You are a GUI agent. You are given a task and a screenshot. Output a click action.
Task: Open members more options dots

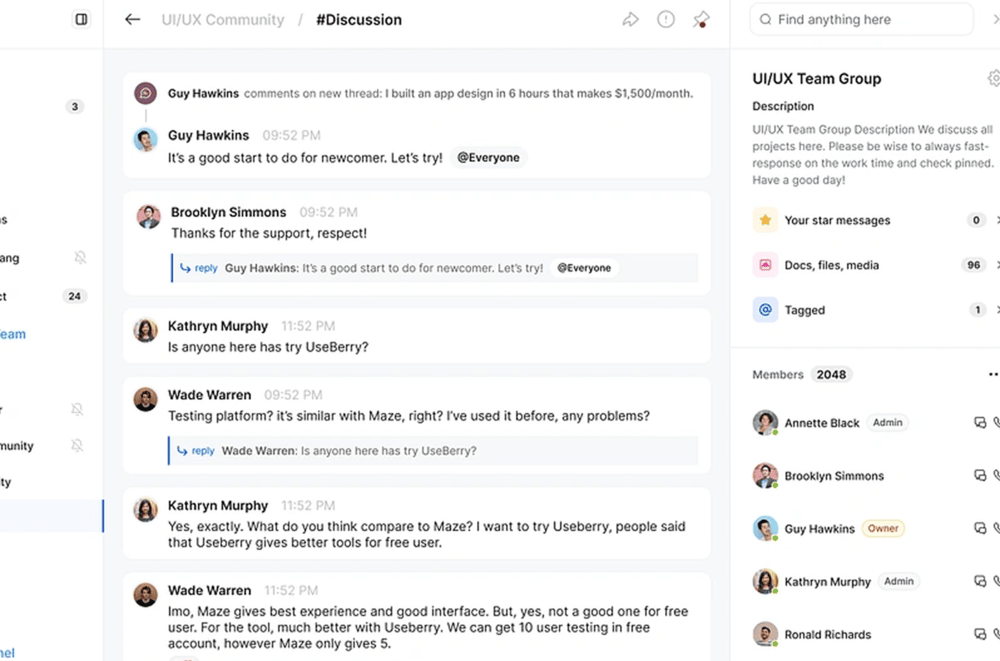(994, 375)
